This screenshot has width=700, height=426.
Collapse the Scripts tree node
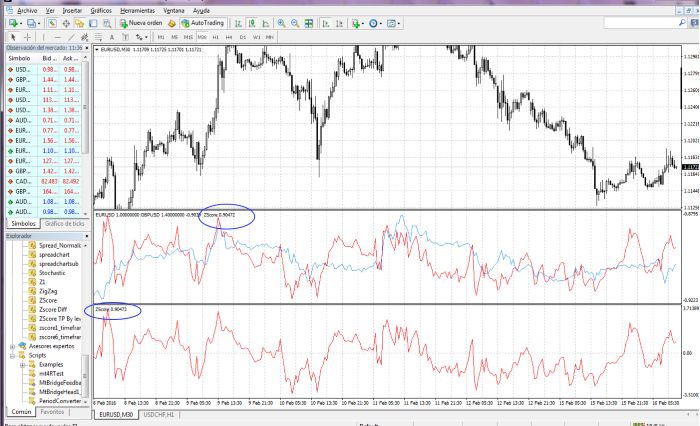12,354
